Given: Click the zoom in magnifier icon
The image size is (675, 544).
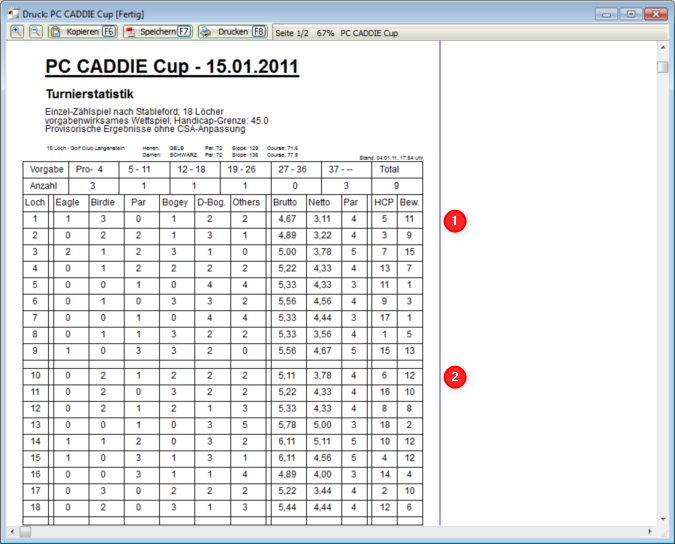Looking at the screenshot, I should click(x=18, y=32).
